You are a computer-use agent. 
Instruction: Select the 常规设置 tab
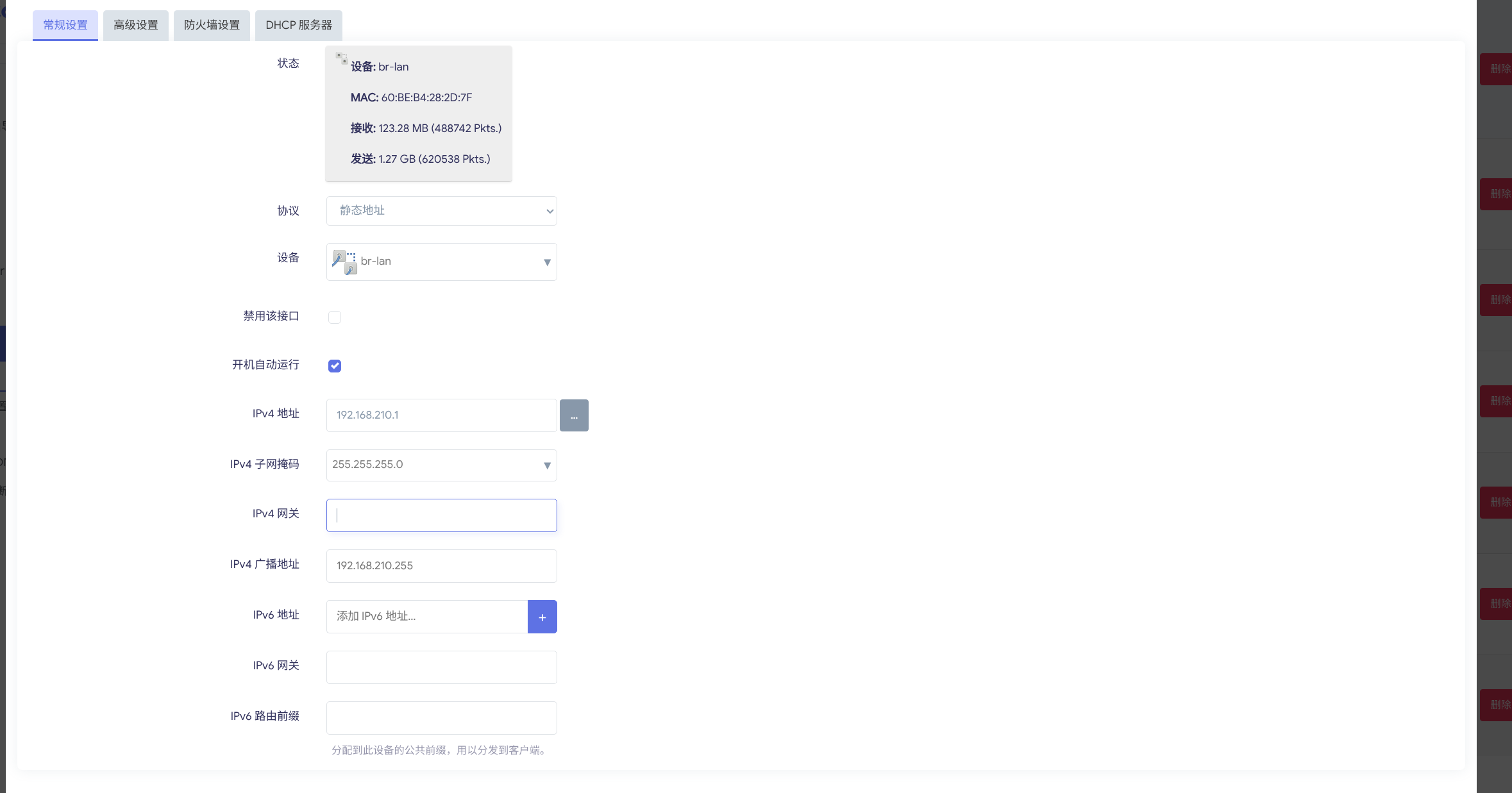65,25
